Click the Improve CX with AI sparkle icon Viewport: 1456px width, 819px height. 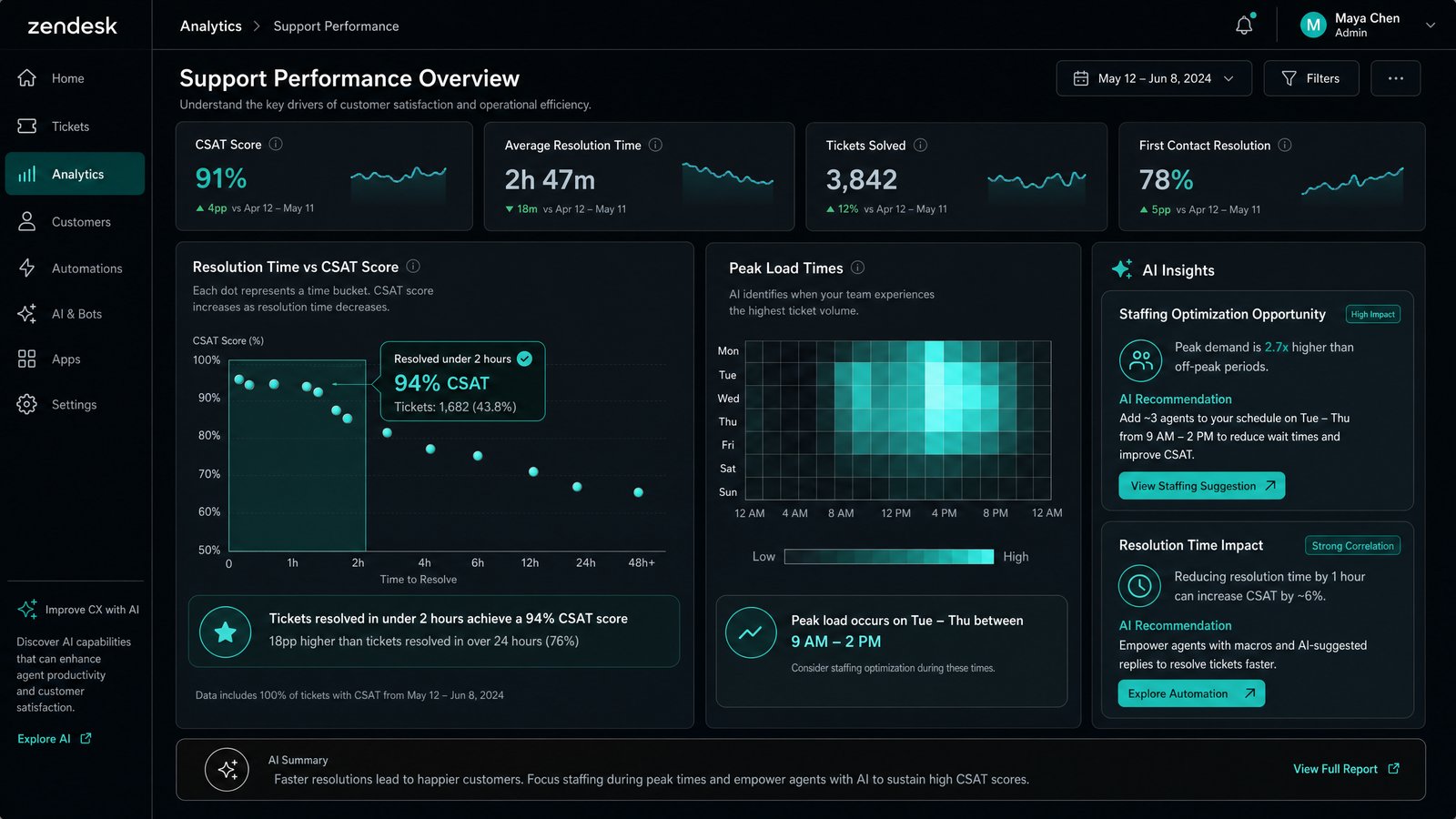pos(27,609)
